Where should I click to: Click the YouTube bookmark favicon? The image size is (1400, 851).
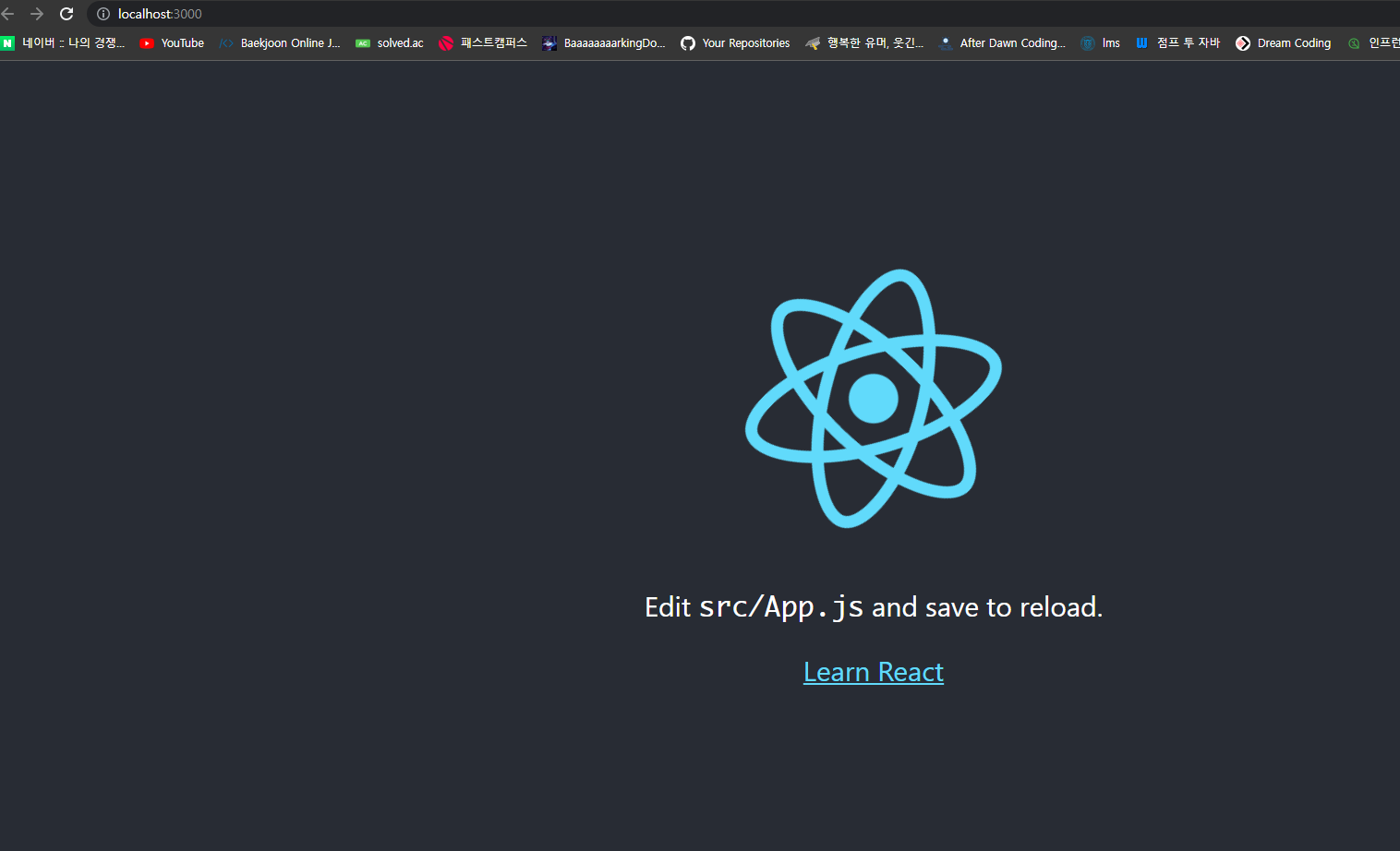tap(147, 43)
